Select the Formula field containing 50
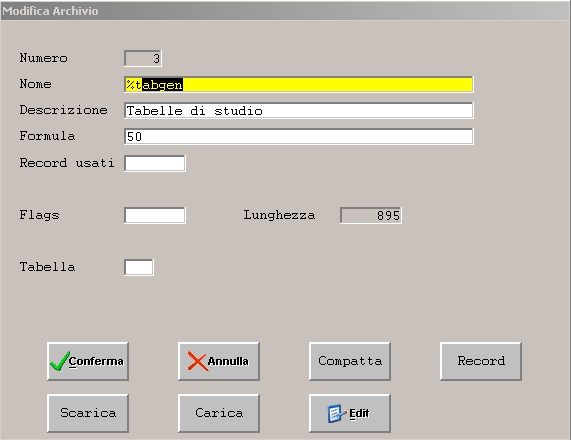571x440 pixels. coord(299,136)
